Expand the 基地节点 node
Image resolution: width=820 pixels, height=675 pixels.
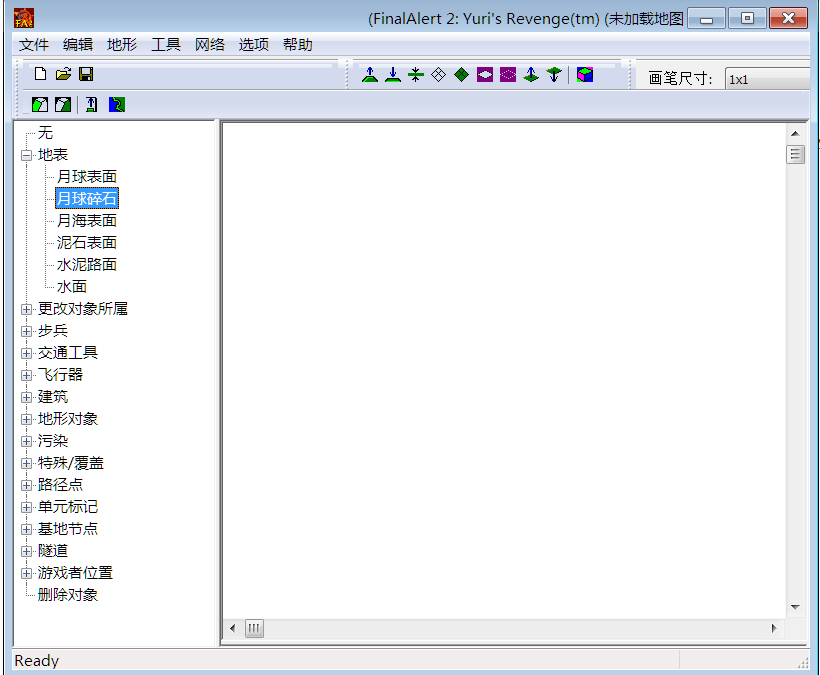(x=27, y=529)
